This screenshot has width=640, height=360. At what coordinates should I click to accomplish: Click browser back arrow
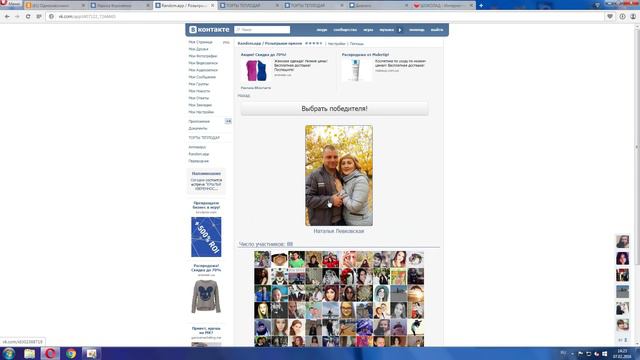(7, 16)
